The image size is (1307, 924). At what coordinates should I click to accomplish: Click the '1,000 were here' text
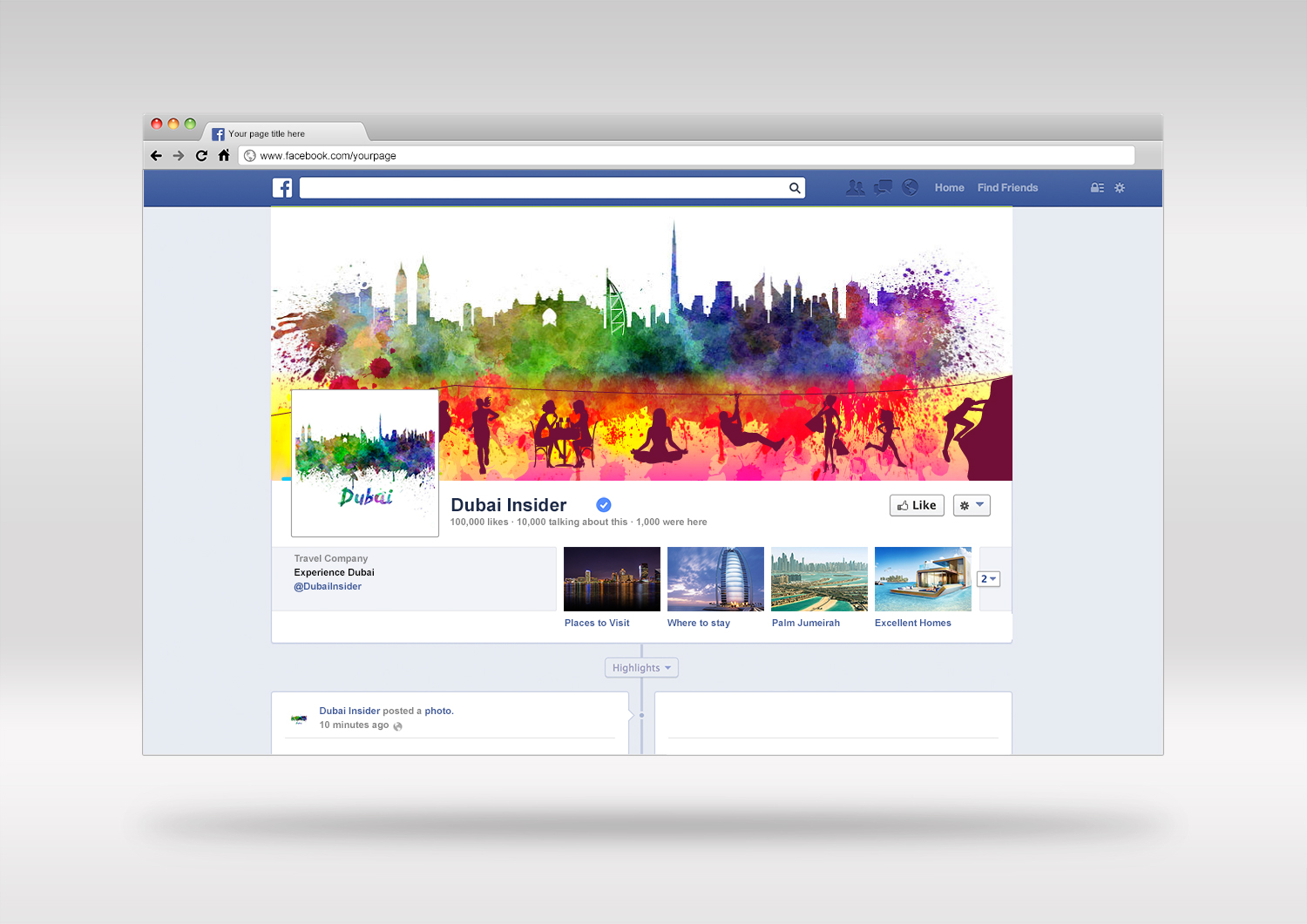coord(672,523)
